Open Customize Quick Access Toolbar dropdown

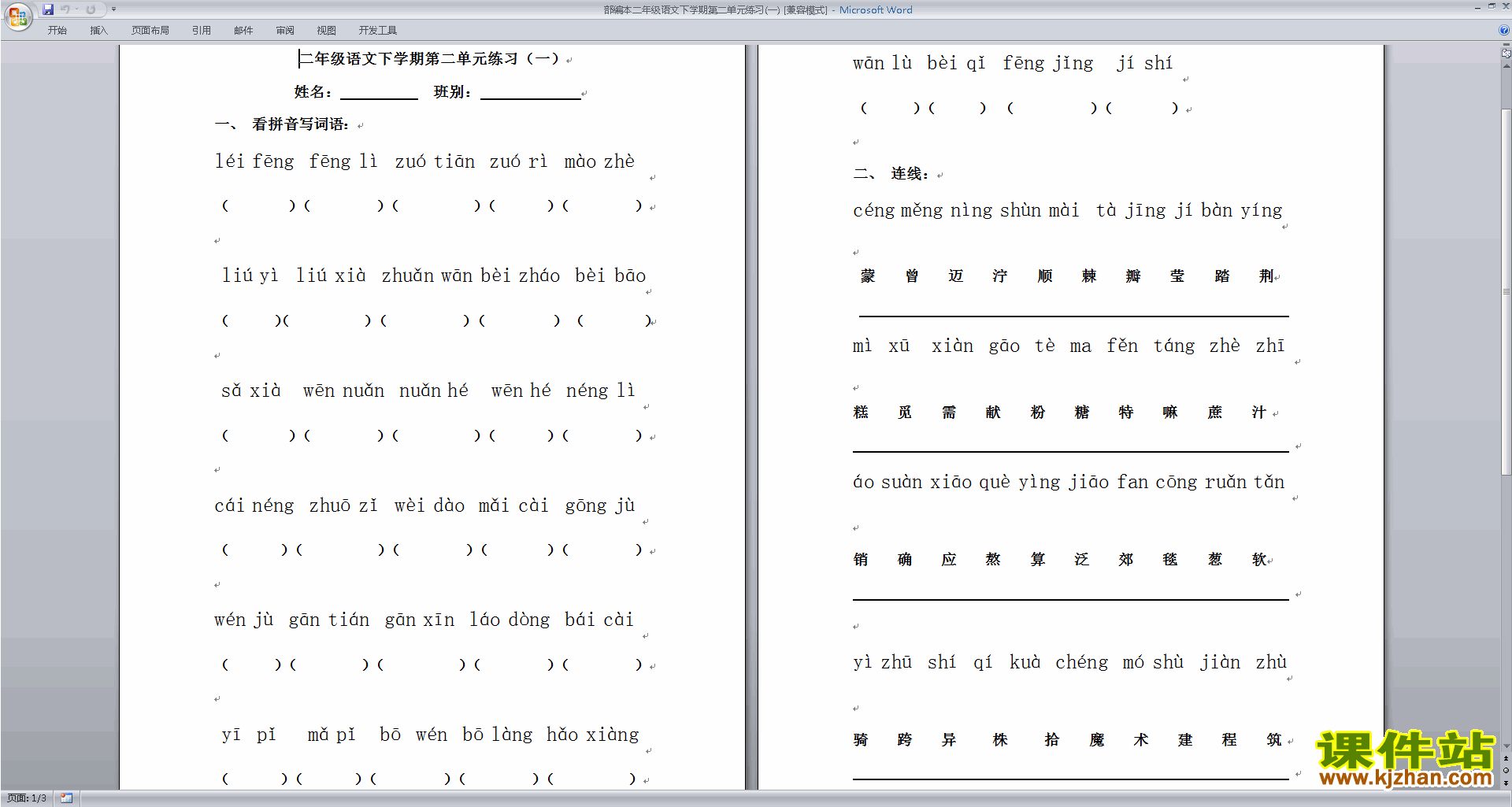coord(113,9)
